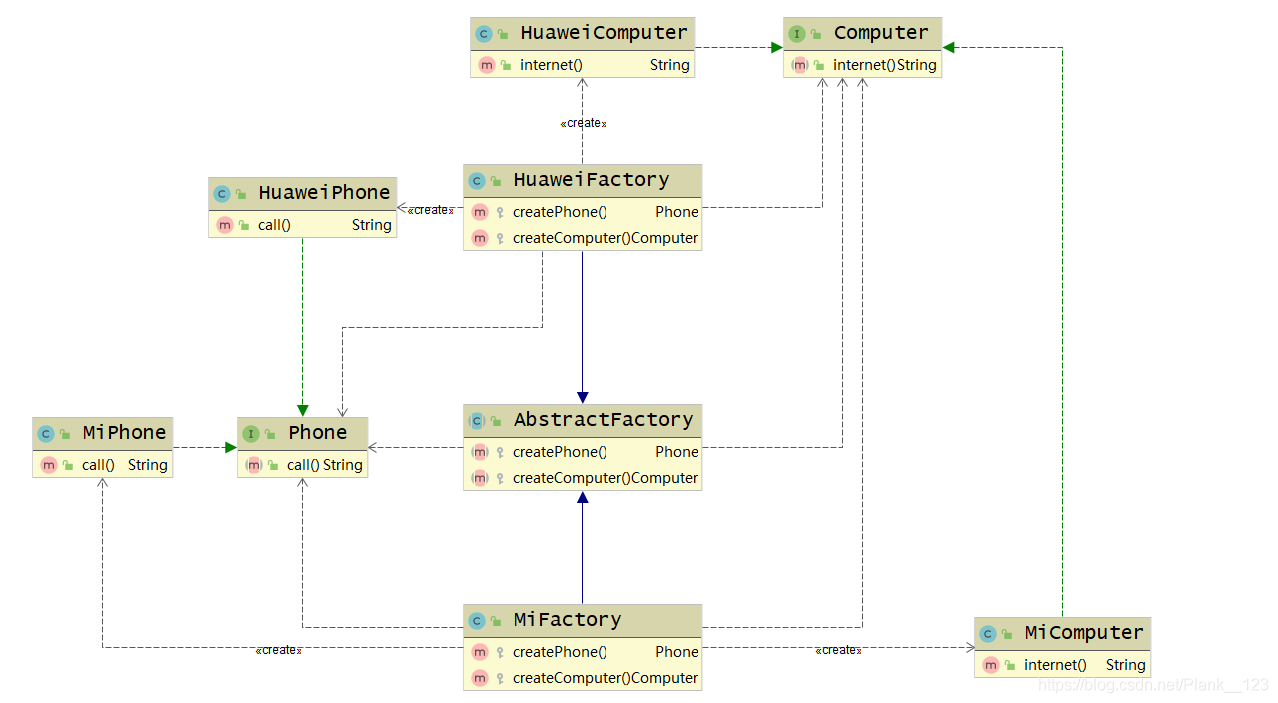Click method icon in the Phone interface

(254, 465)
